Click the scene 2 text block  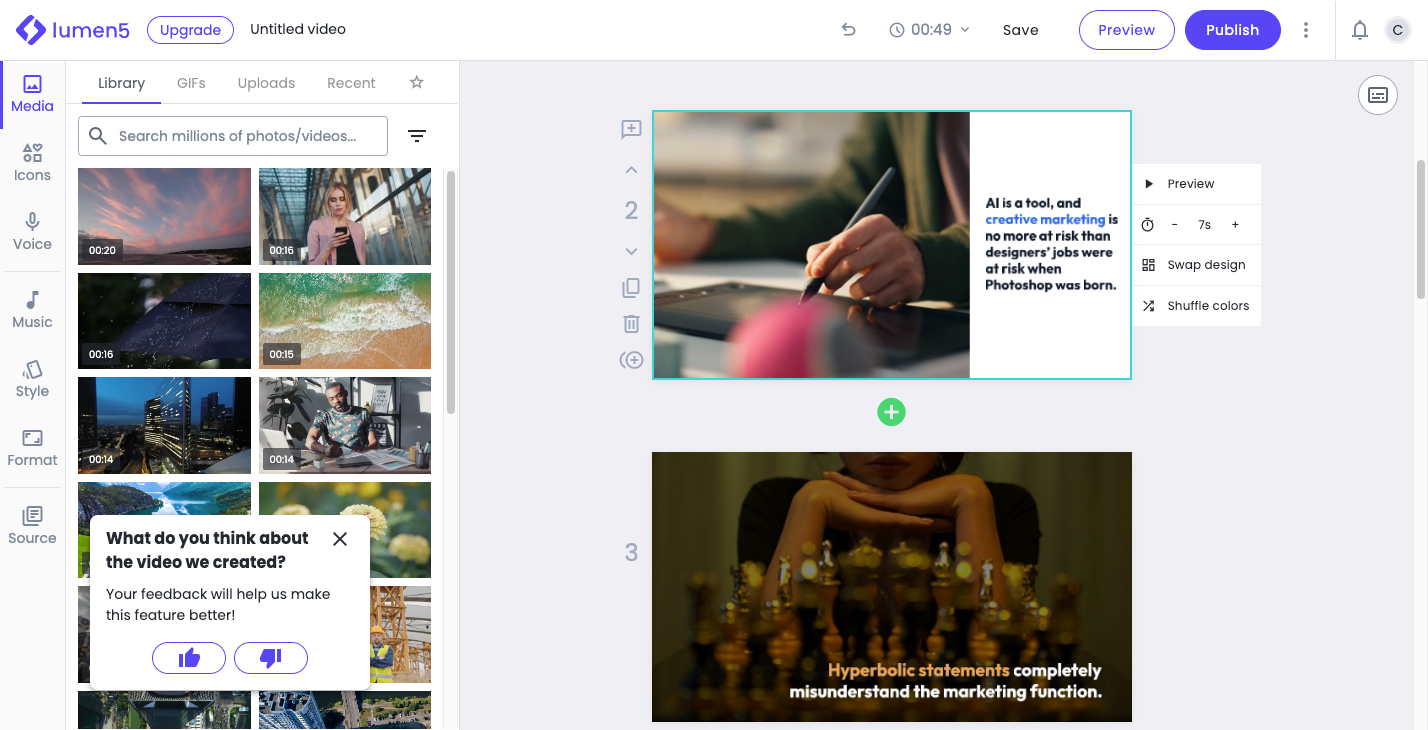click(1051, 244)
